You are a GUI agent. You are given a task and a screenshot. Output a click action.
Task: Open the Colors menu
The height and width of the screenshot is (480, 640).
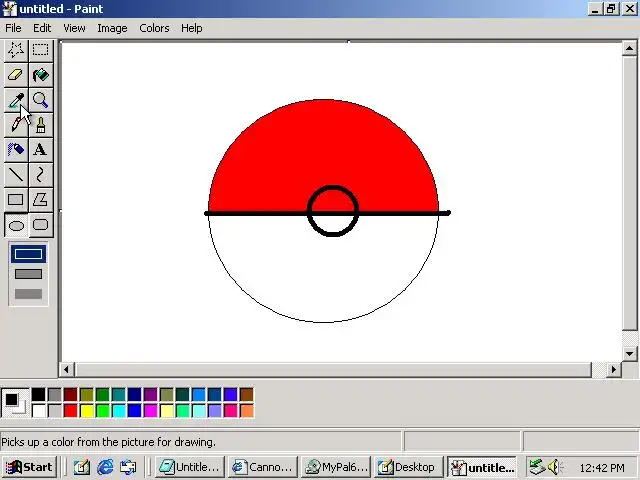tap(154, 28)
